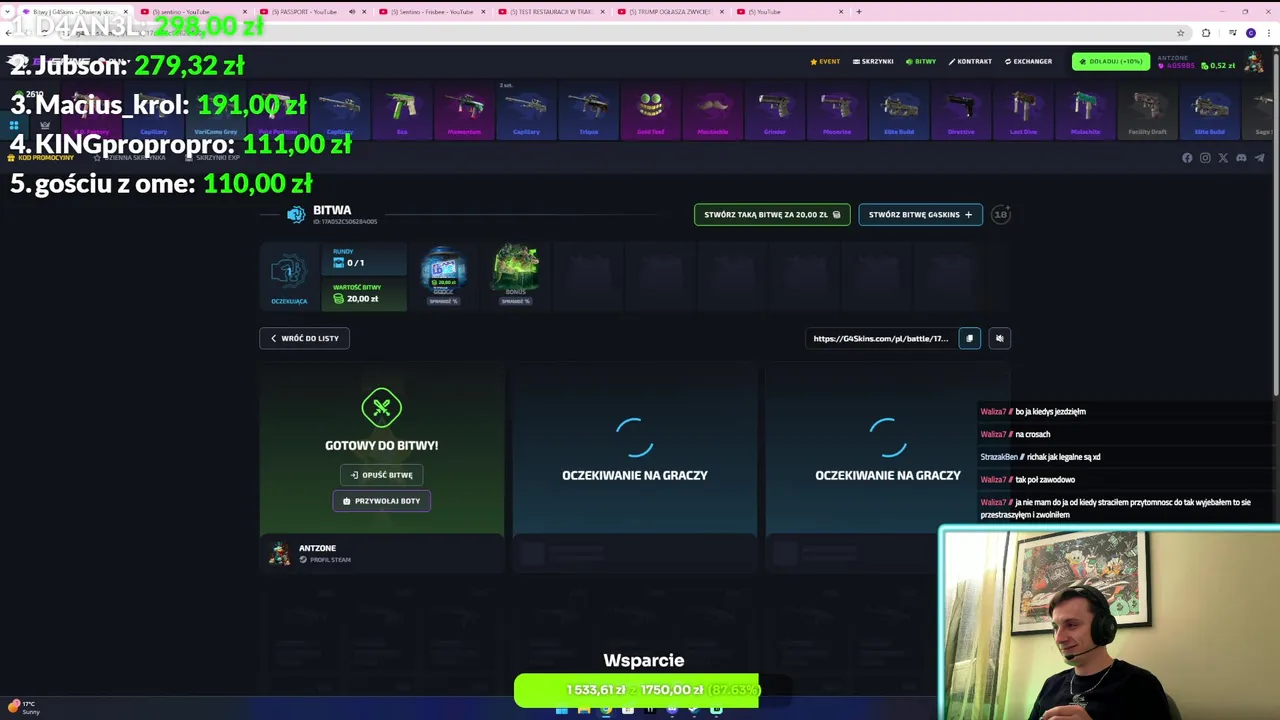Image resolution: width=1280 pixels, height=720 pixels.
Task: Click the 18+ age badge icon
Action: [x=1000, y=214]
